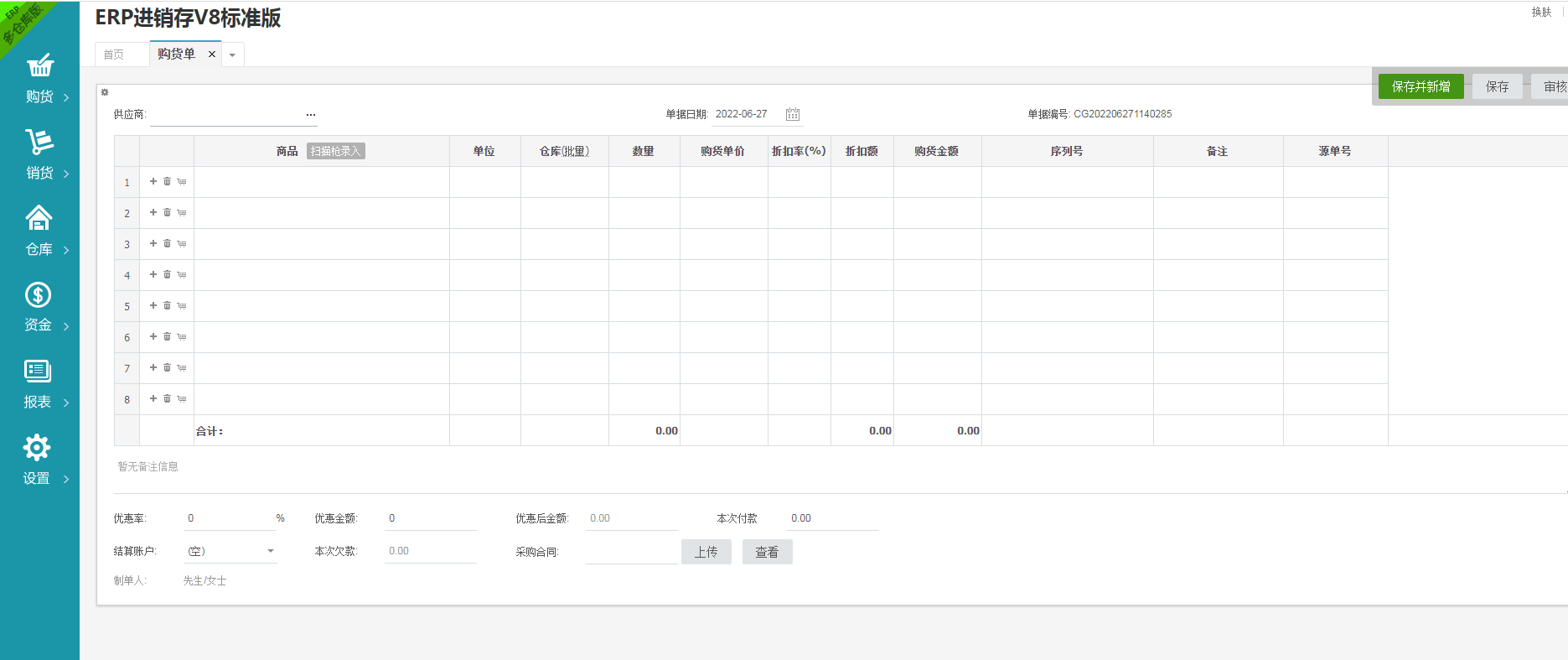The width and height of the screenshot is (1568, 660).
Task: Open the 销货 sidebar cart icon
Action: point(39,142)
